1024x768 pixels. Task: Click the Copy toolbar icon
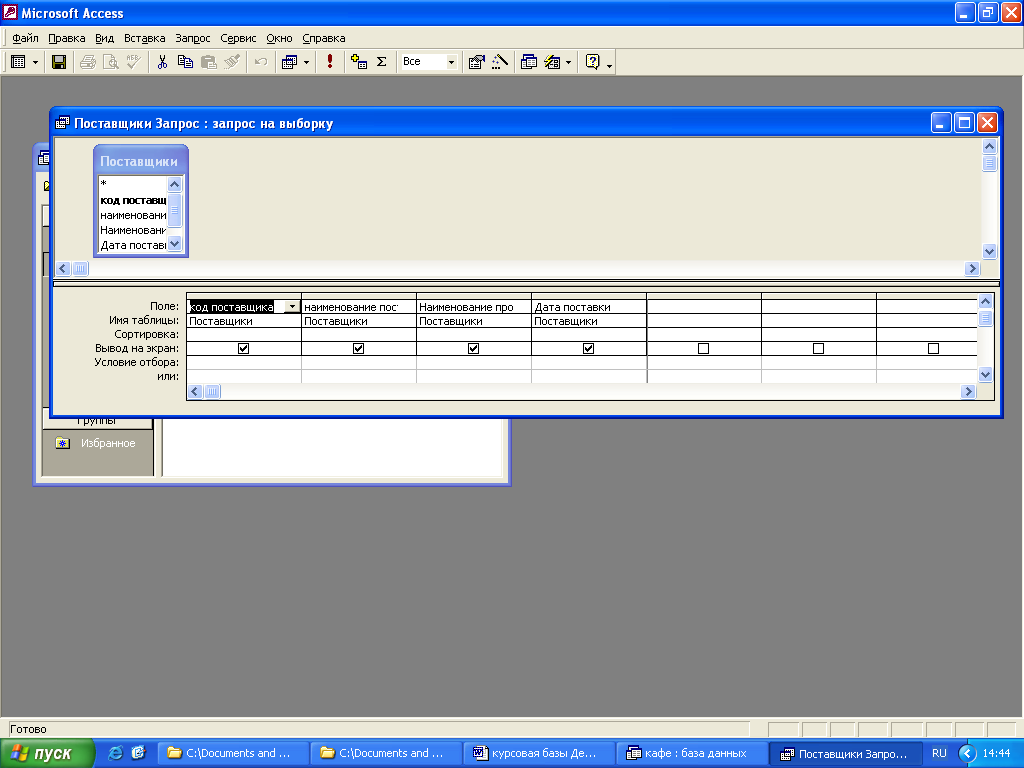point(185,62)
